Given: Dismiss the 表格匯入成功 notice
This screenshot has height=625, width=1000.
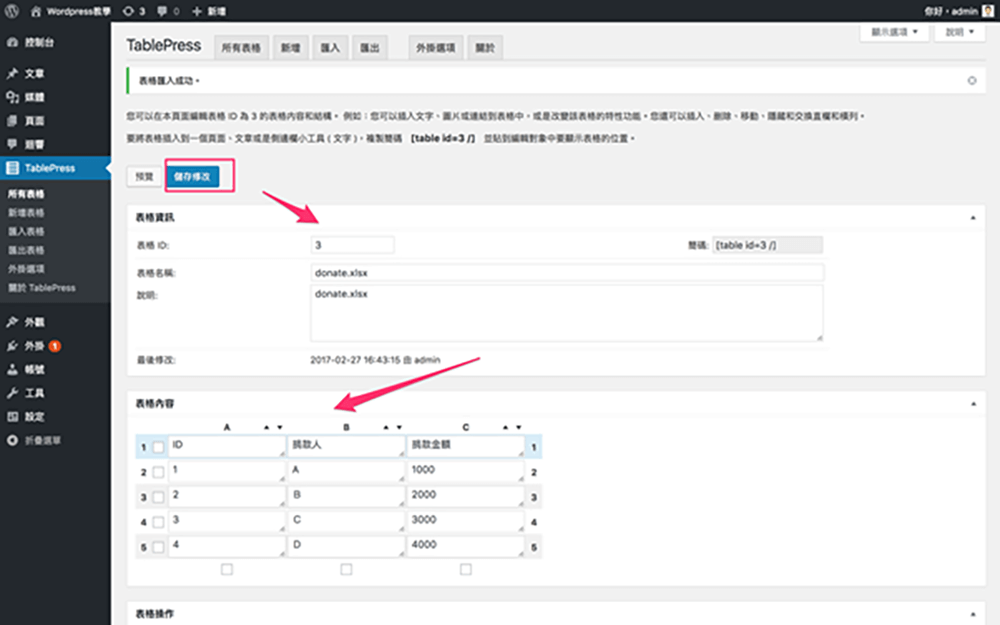Looking at the screenshot, I should pos(972,80).
